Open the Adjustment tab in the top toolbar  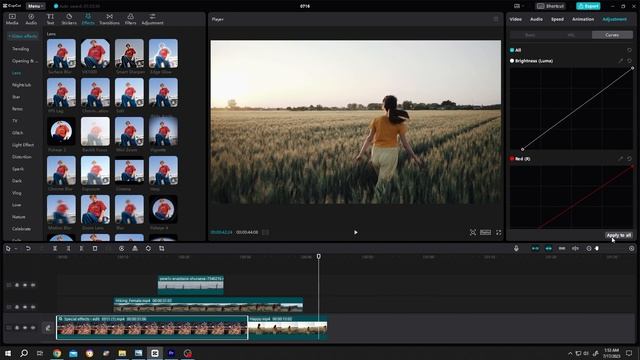152,19
